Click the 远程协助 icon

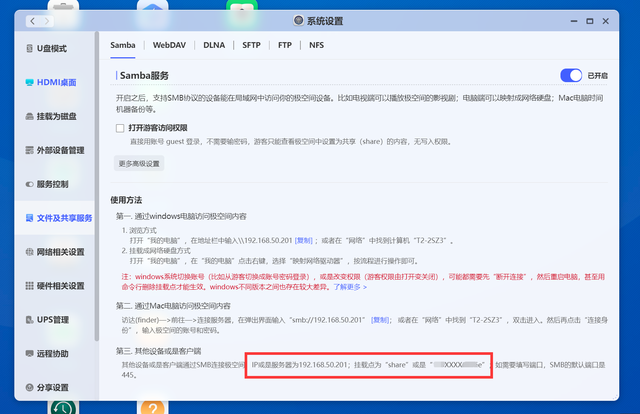(x=29, y=354)
